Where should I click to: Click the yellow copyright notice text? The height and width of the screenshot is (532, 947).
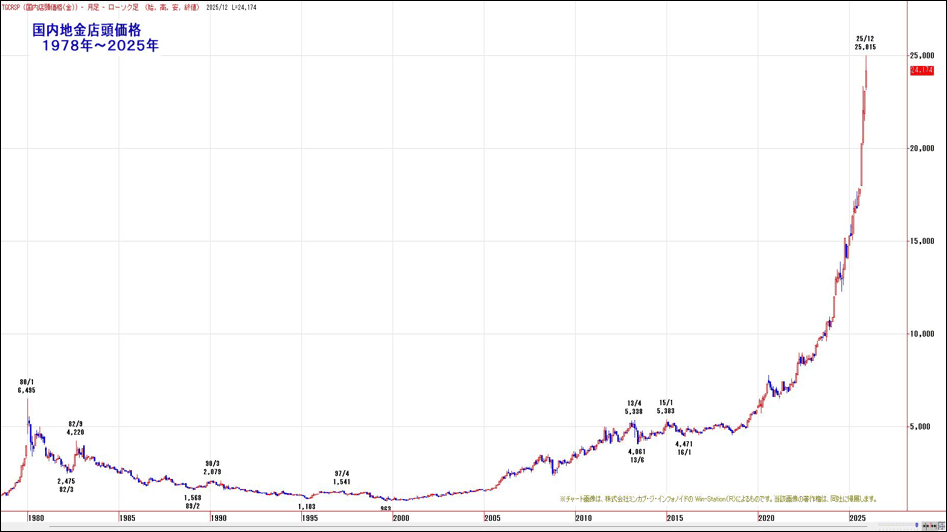(718, 499)
